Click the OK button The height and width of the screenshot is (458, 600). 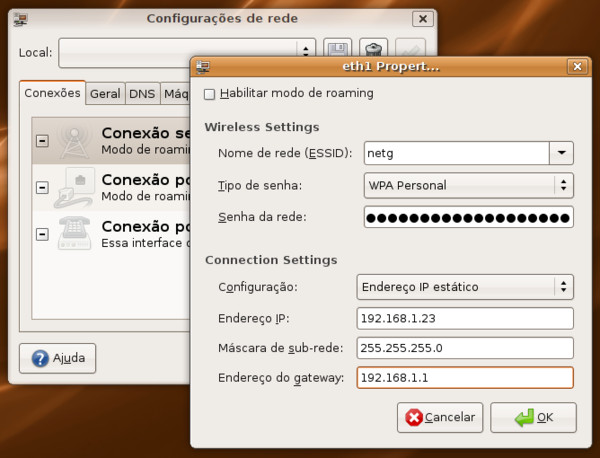(533, 417)
